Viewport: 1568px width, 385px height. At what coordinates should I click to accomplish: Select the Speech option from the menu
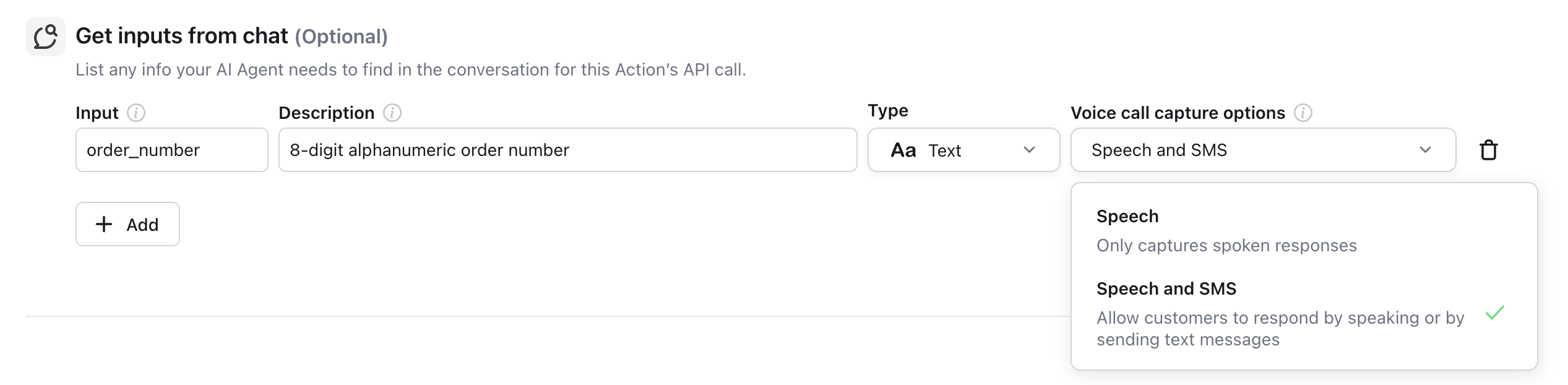(1127, 217)
